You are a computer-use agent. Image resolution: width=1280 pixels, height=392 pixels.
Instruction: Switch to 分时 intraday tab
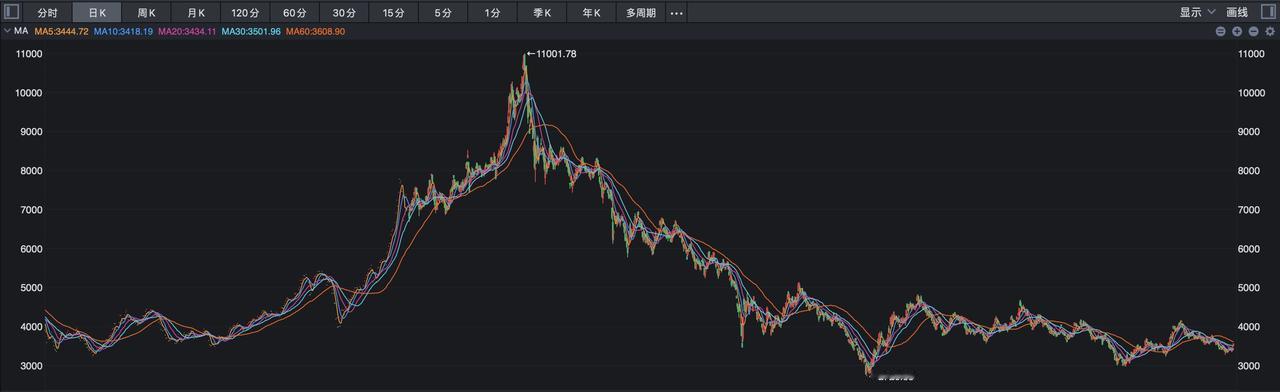(47, 13)
